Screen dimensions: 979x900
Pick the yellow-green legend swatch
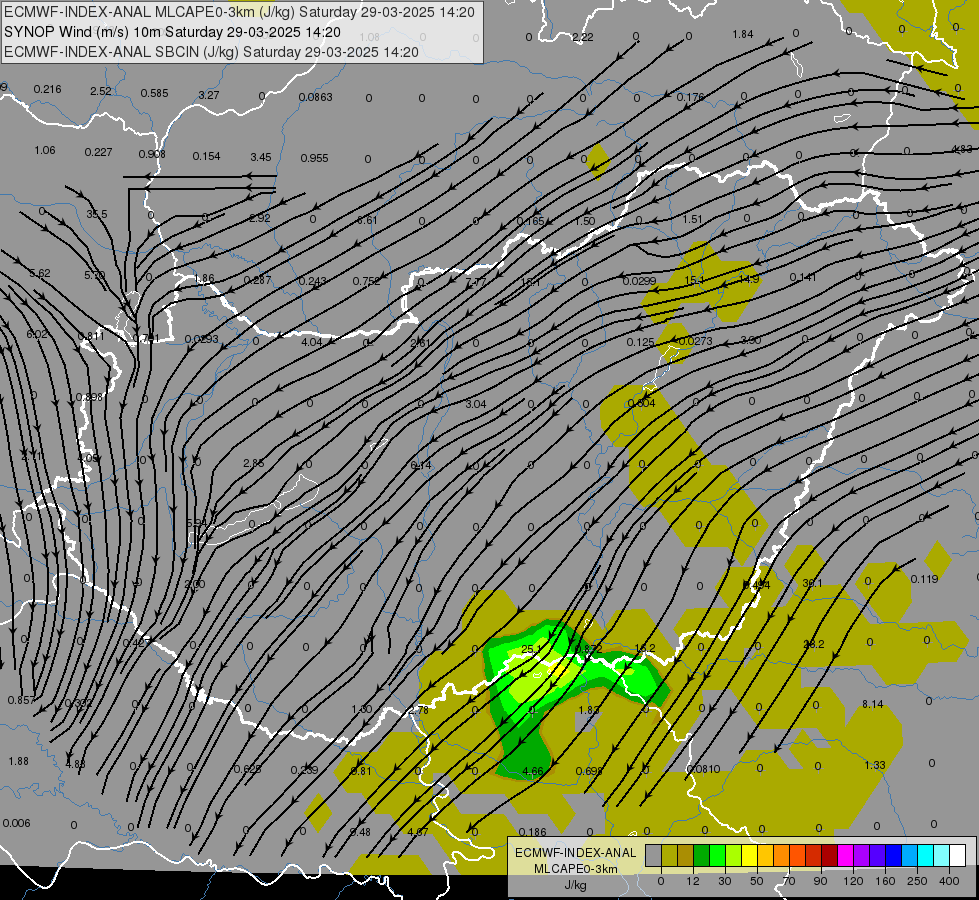734,855
